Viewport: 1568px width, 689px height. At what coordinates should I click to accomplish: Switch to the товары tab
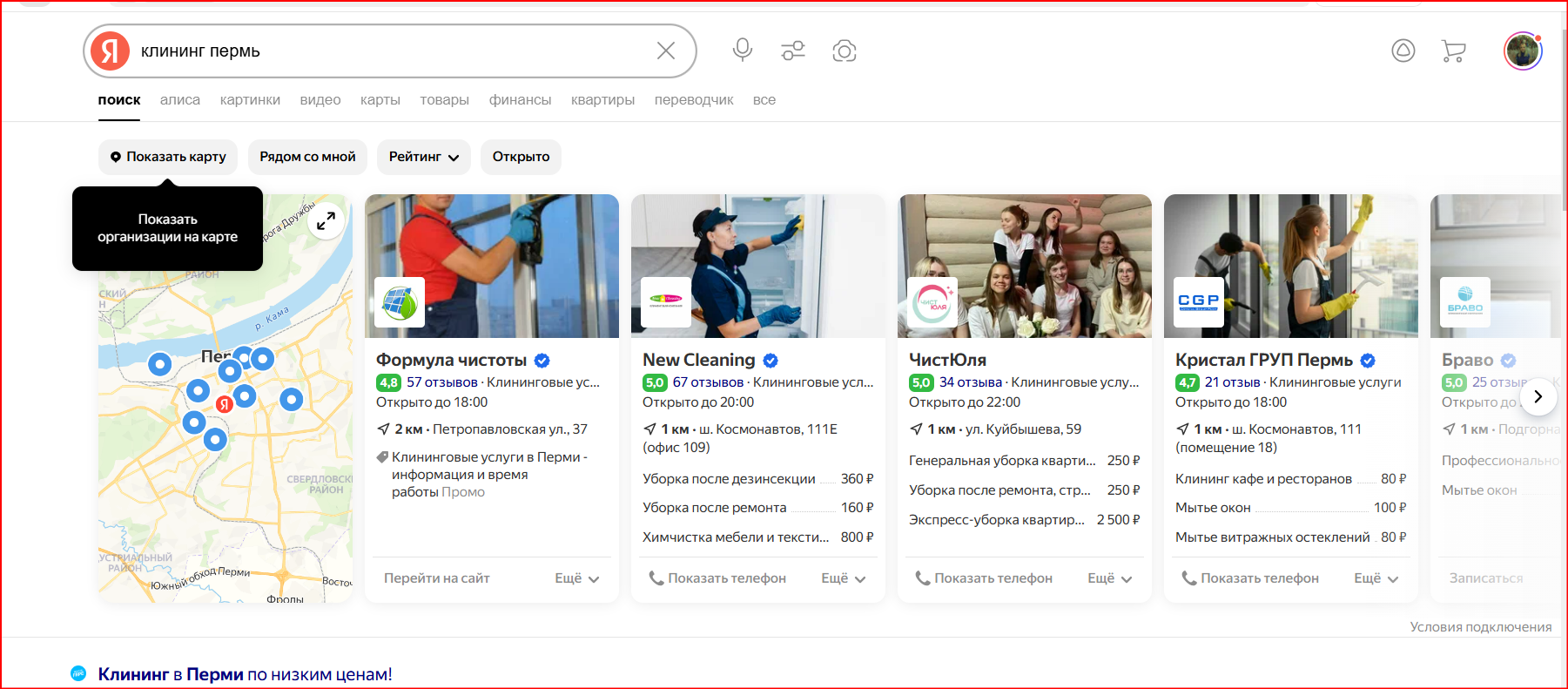(445, 100)
